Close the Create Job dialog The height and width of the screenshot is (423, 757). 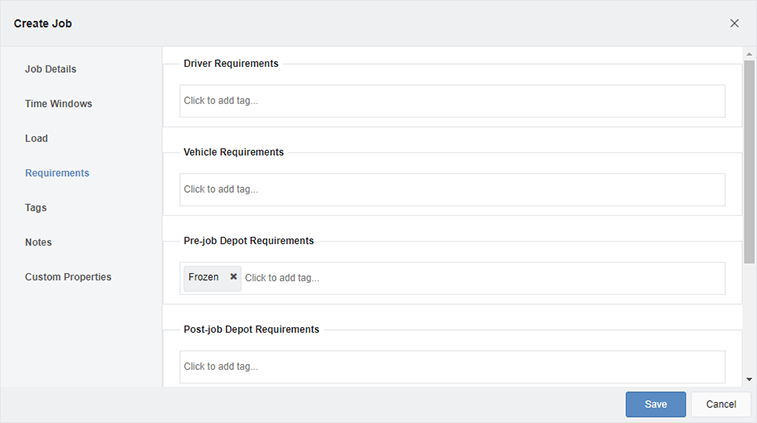tap(734, 23)
